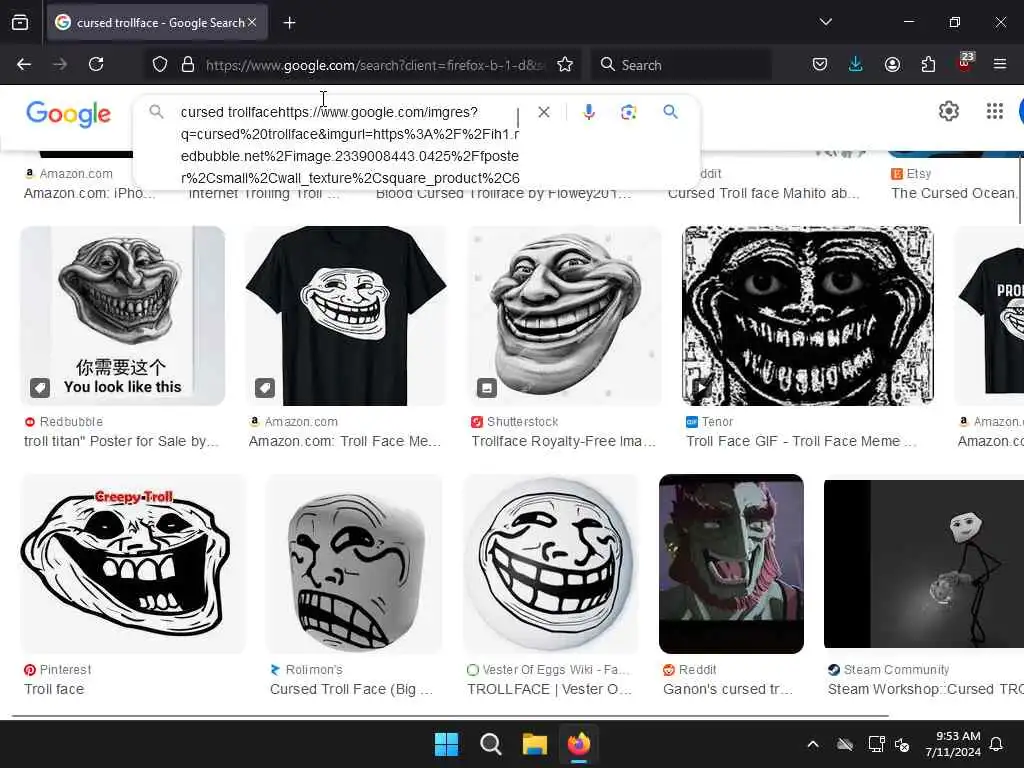Open 'Amazon.com: Troll Face Me...' link
This screenshot has height=768, width=1024.
click(x=345, y=441)
